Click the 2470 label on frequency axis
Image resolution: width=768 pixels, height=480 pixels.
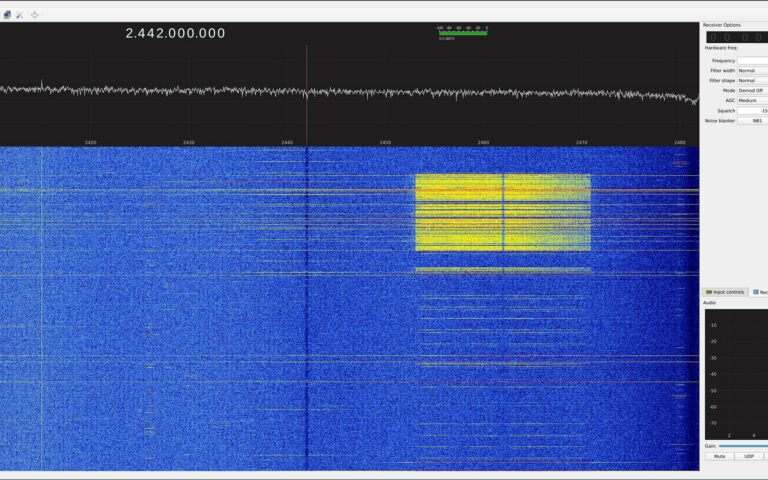tap(581, 143)
